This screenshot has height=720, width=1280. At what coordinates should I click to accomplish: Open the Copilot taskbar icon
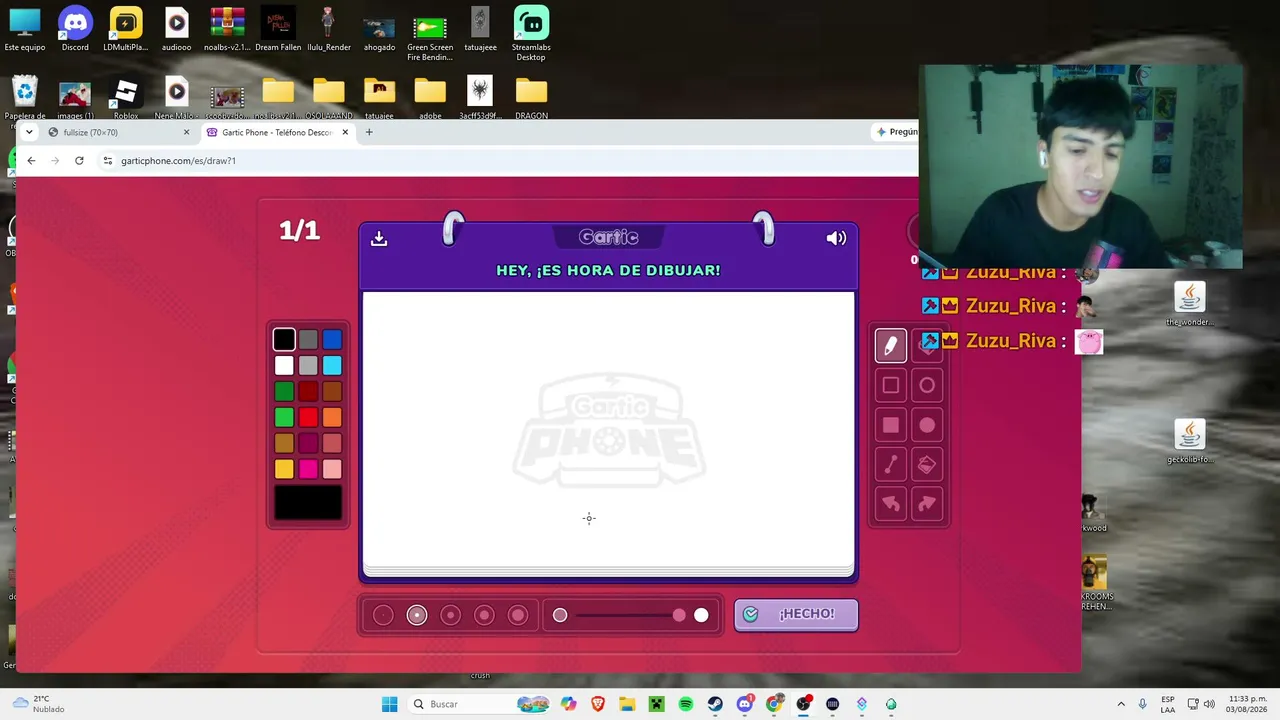(569, 704)
